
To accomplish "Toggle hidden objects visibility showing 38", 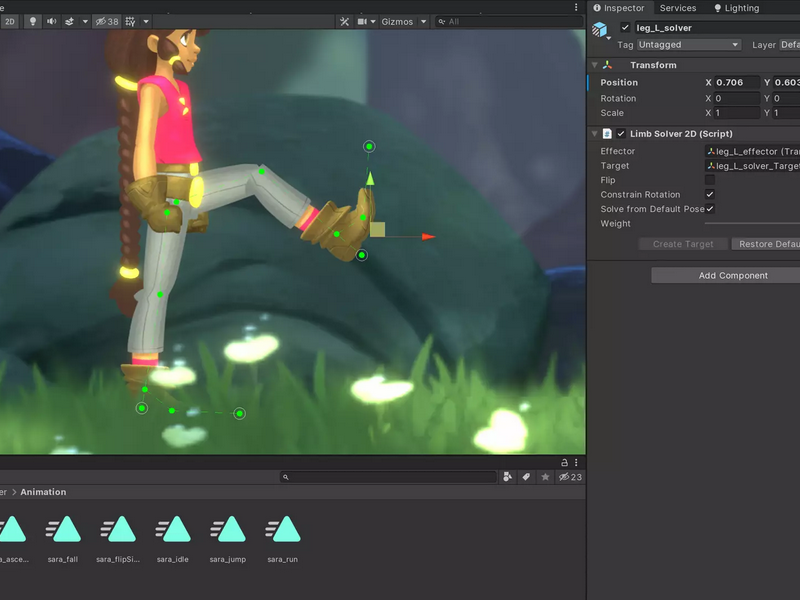I will pyautogui.click(x=107, y=21).
